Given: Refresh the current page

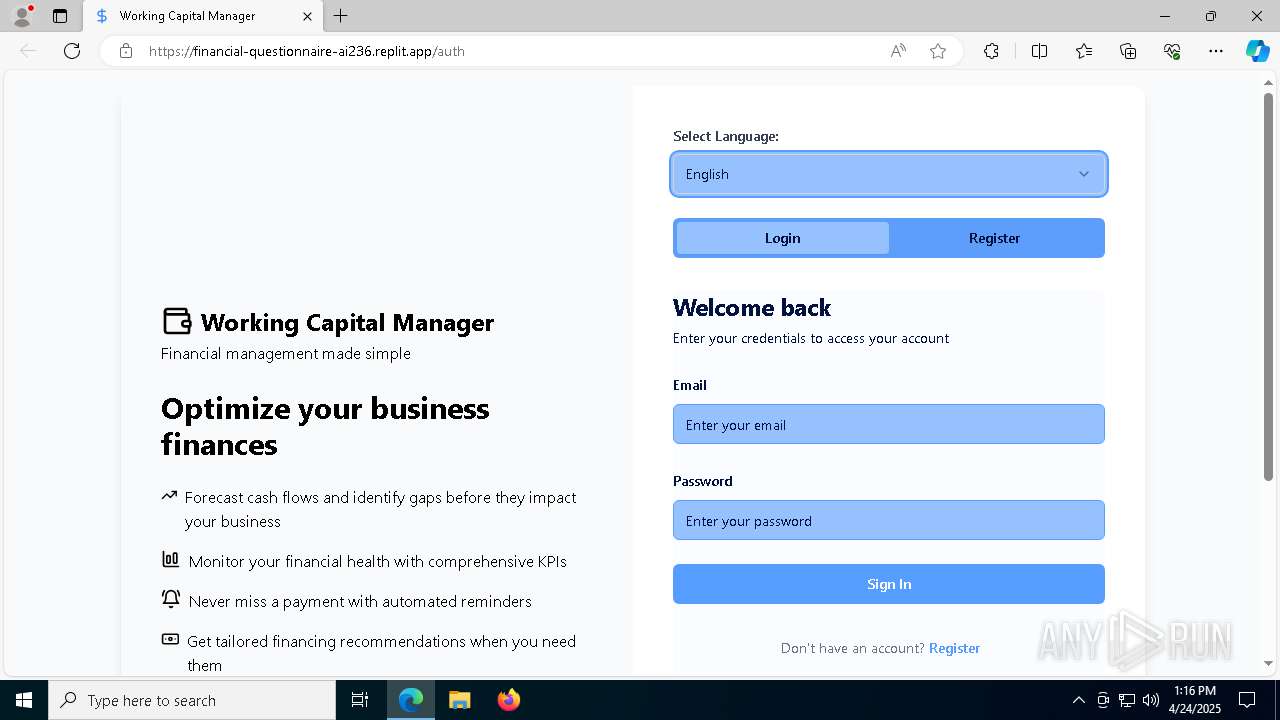Looking at the screenshot, I should tap(72, 51).
